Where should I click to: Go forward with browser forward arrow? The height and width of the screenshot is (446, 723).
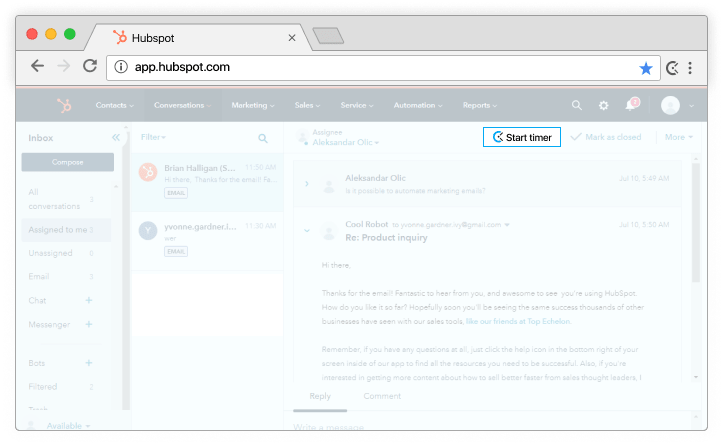click(x=64, y=66)
